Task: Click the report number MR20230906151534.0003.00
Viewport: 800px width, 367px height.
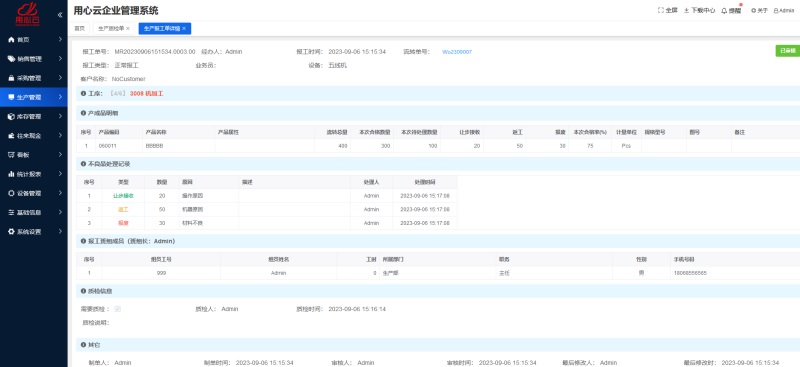Action: tap(155, 52)
